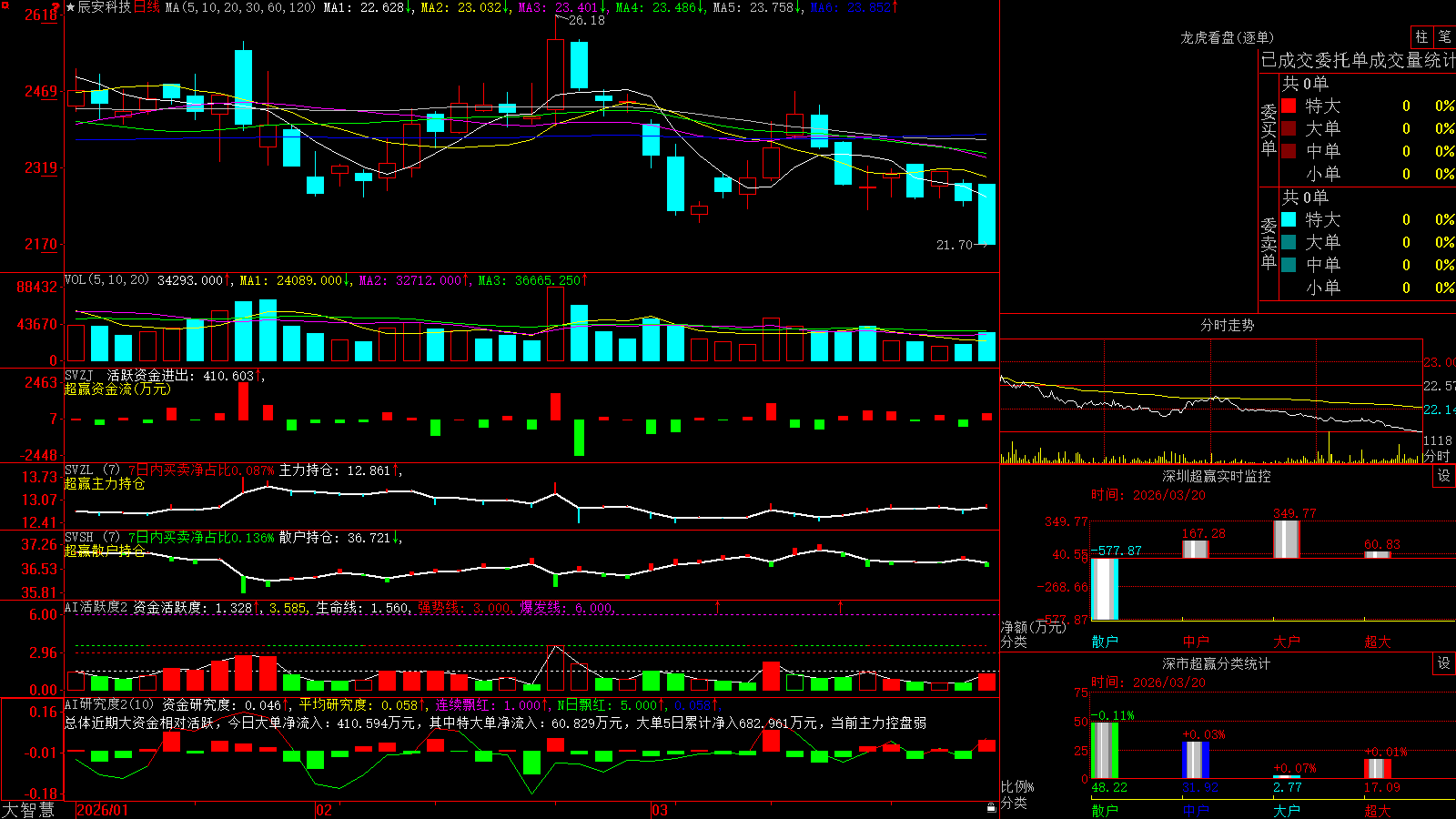The width and height of the screenshot is (1456, 819).
Task: Click the teal 中单 sell-order swatch
Action: click(x=1289, y=265)
